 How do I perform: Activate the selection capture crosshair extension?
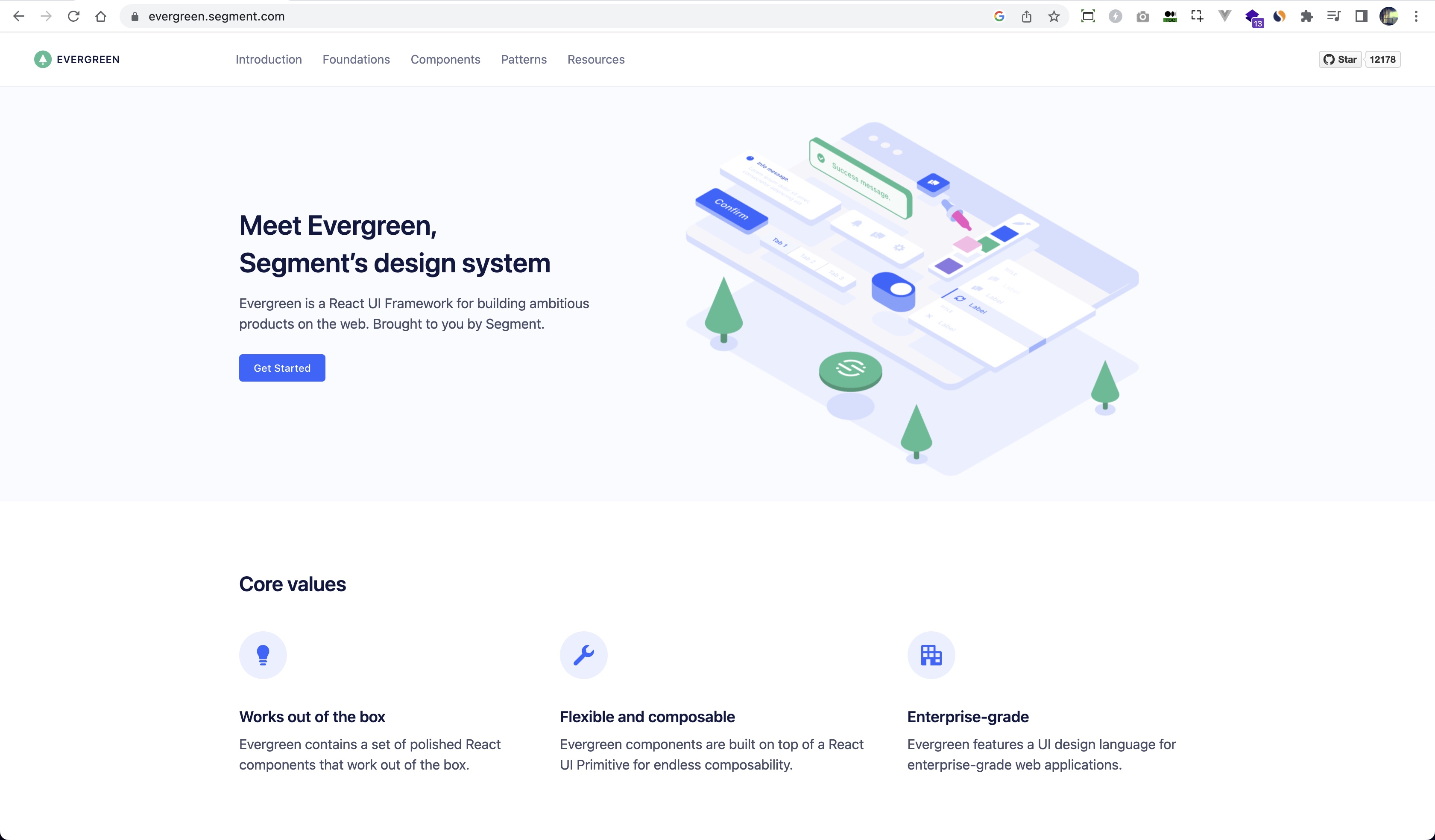tap(1198, 17)
